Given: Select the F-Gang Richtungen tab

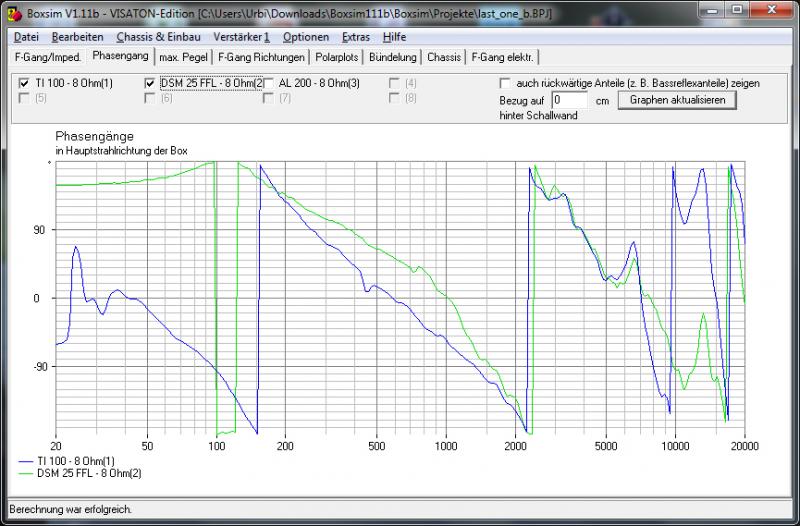Looking at the screenshot, I should [x=262, y=57].
